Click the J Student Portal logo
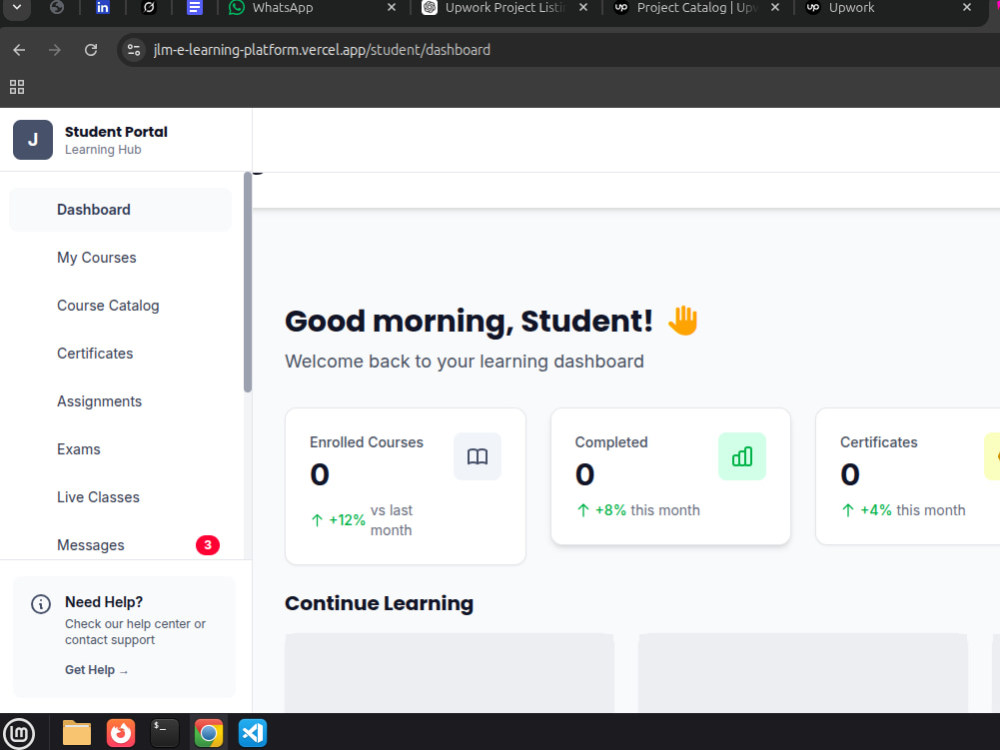 pos(33,140)
